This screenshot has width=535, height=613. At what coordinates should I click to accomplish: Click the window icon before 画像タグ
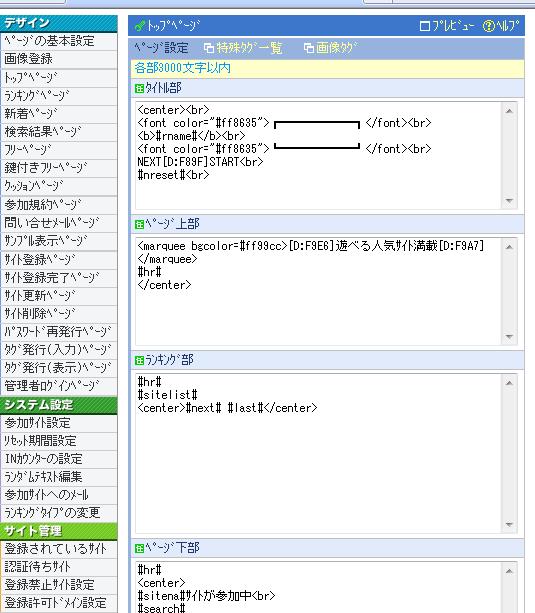pyautogui.click(x=309, y=48)
